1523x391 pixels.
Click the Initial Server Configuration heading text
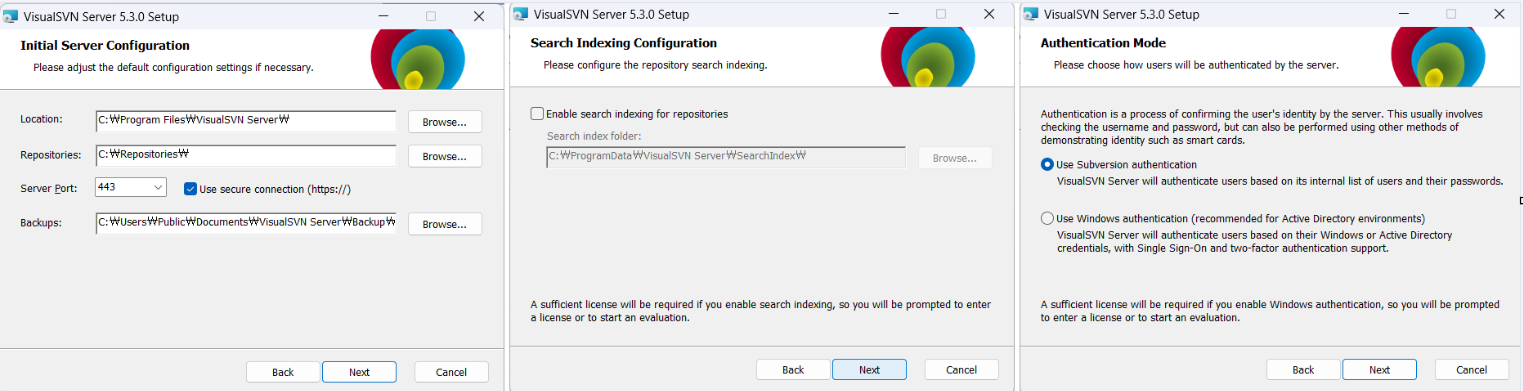coord(105,46)
